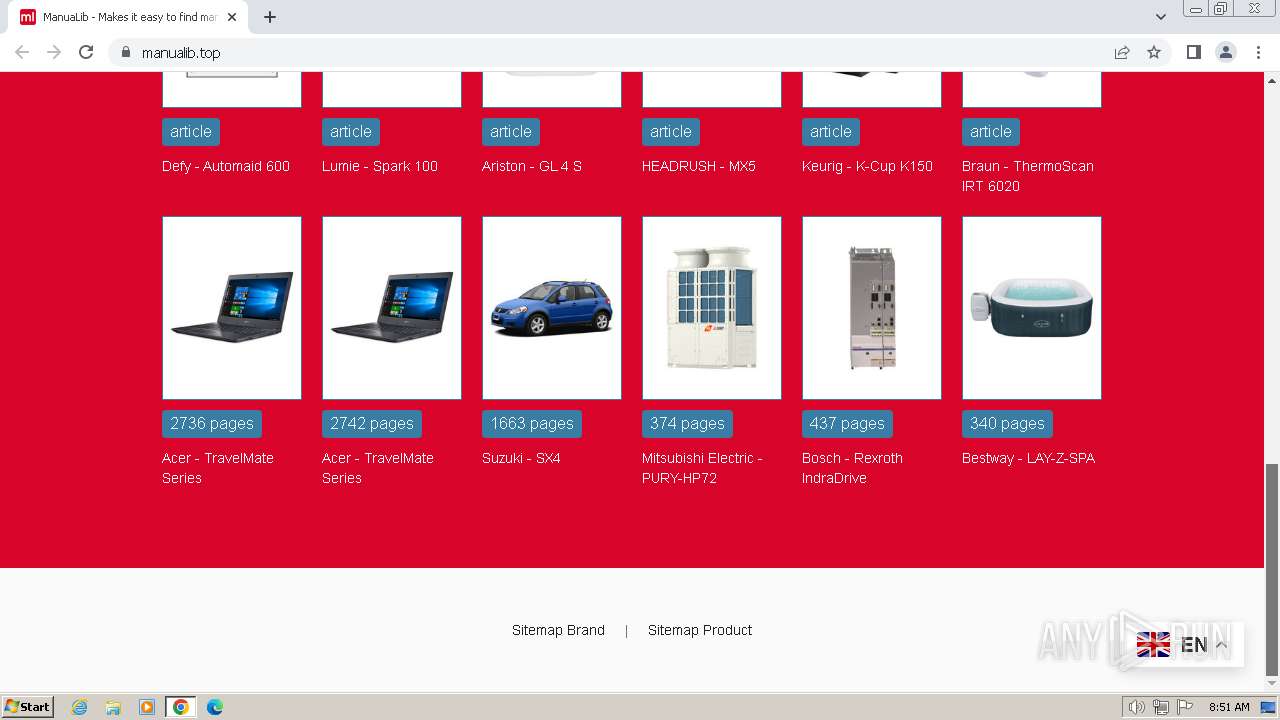Open the Bosch Rexroth drive thumbnail

coord(872,308)
